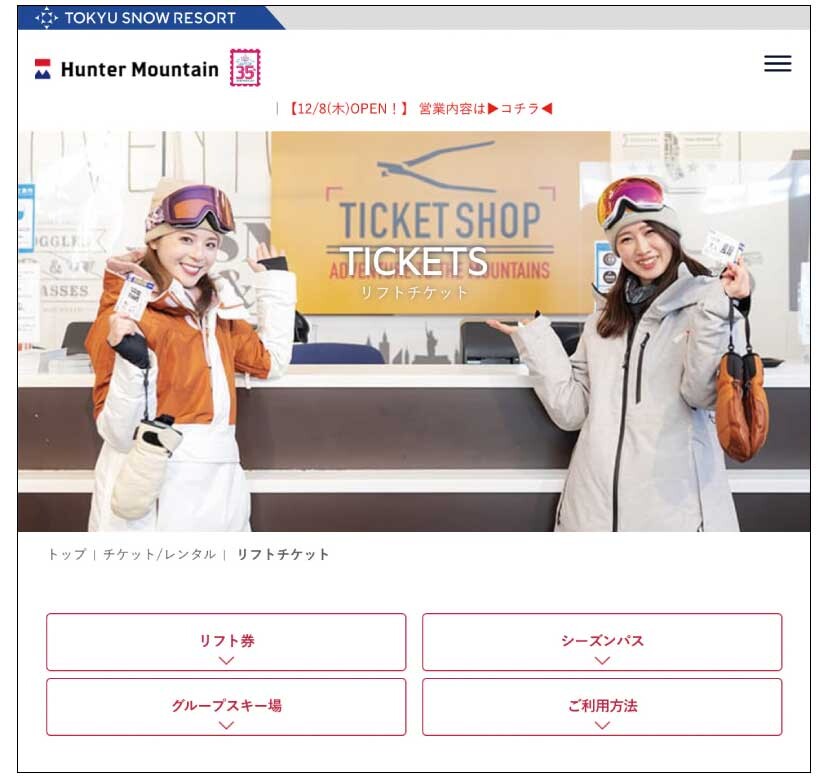Click the TICKETS hero banner image
The height and width of the screenshot is (778, 820).
(414, 331)
